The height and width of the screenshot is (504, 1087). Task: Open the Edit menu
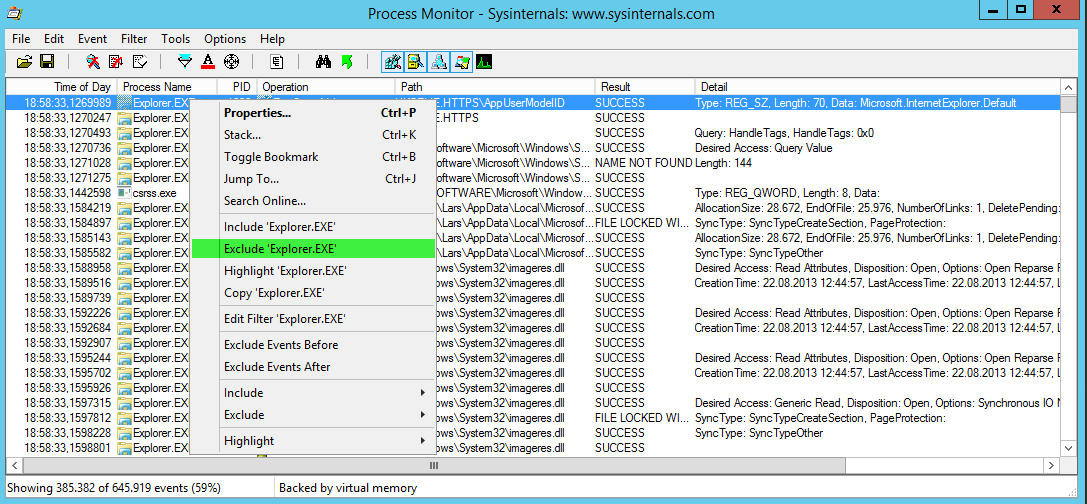[54, 39]
